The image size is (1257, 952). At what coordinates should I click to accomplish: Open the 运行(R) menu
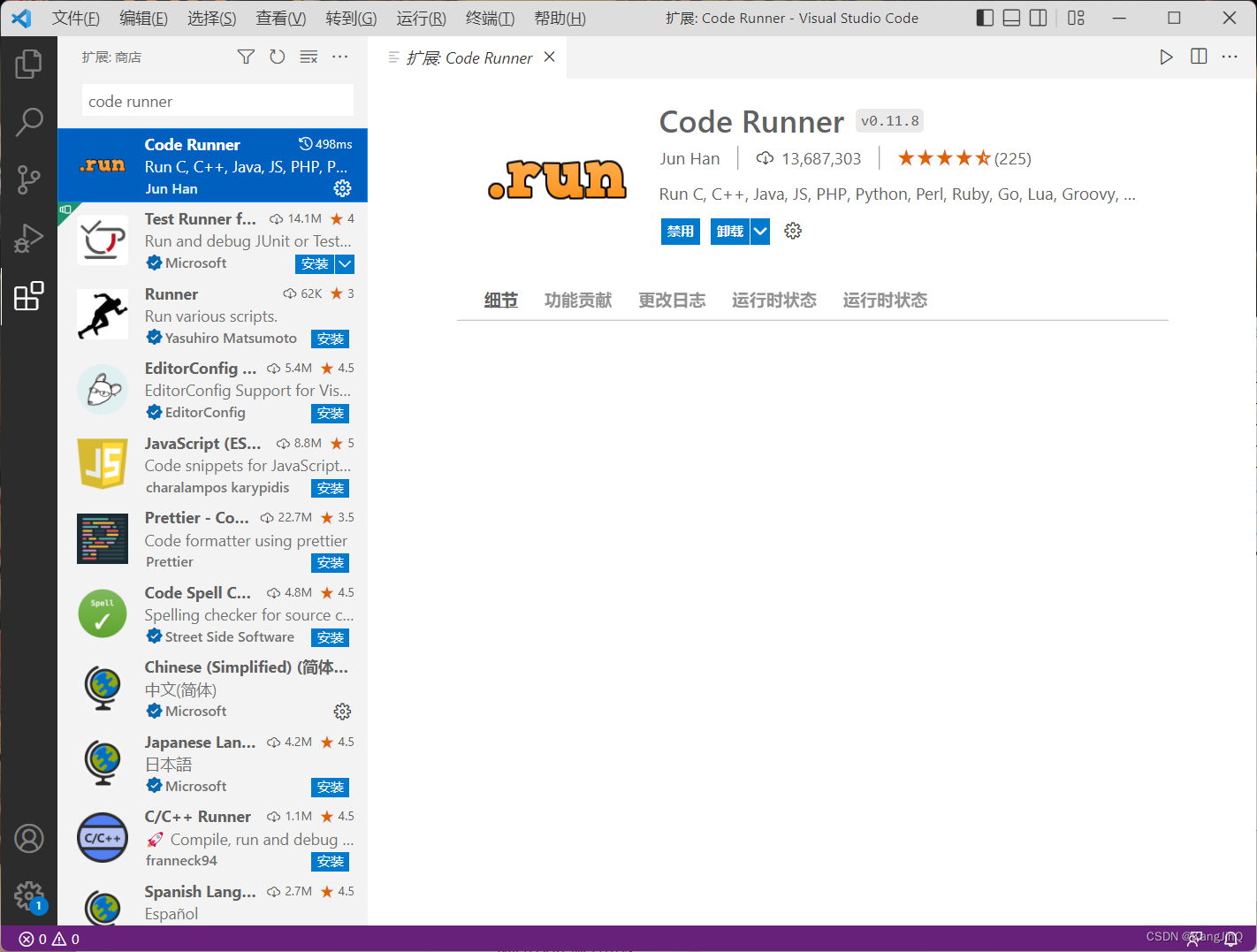click(422, 18)
